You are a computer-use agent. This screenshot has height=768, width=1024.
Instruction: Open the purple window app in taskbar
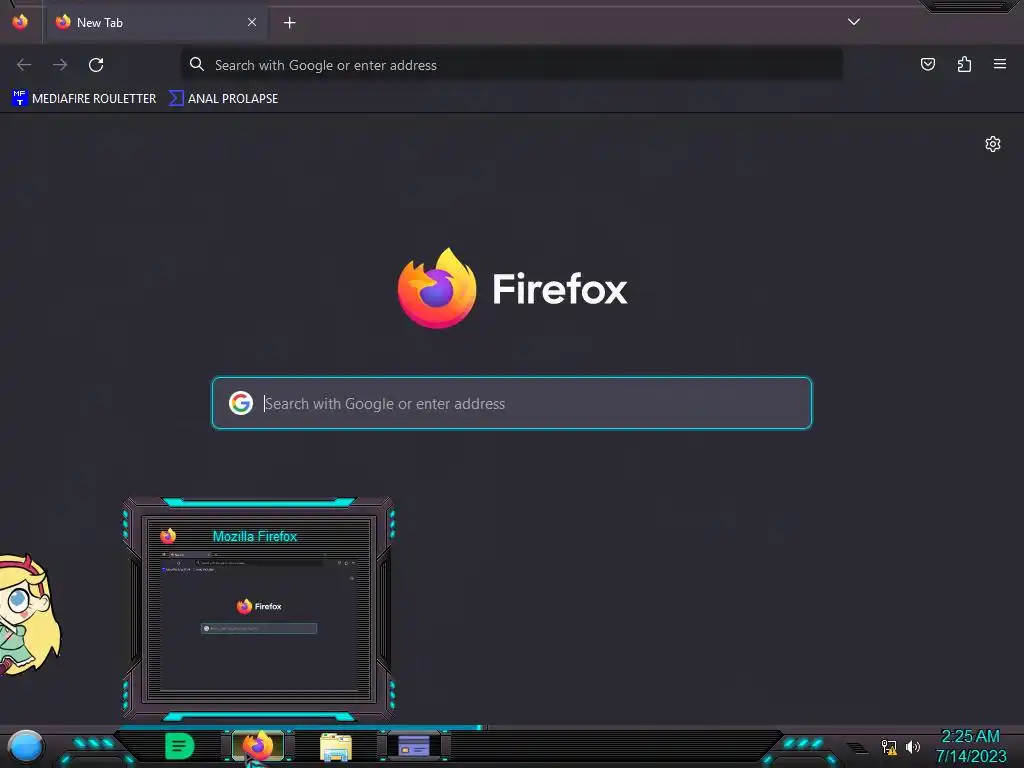(414, 746)
